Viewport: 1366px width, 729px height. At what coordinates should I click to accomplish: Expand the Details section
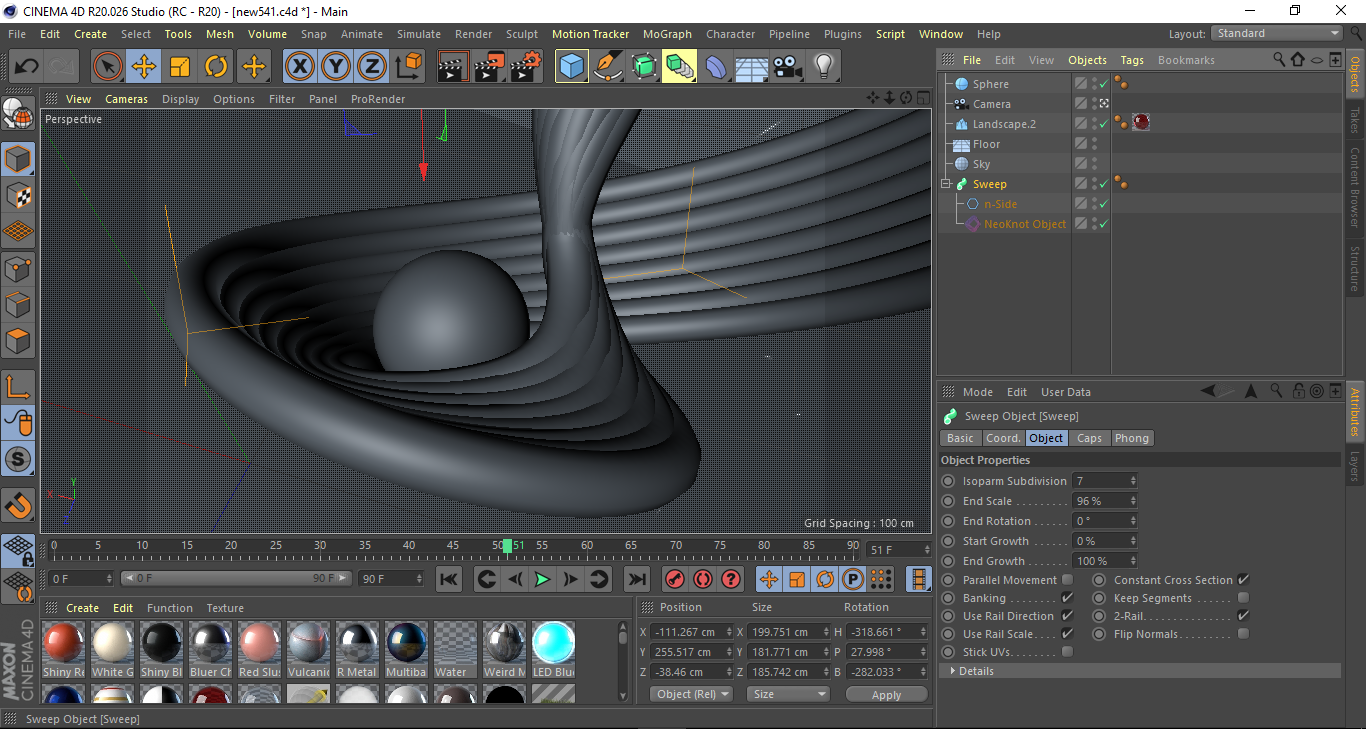953,671
